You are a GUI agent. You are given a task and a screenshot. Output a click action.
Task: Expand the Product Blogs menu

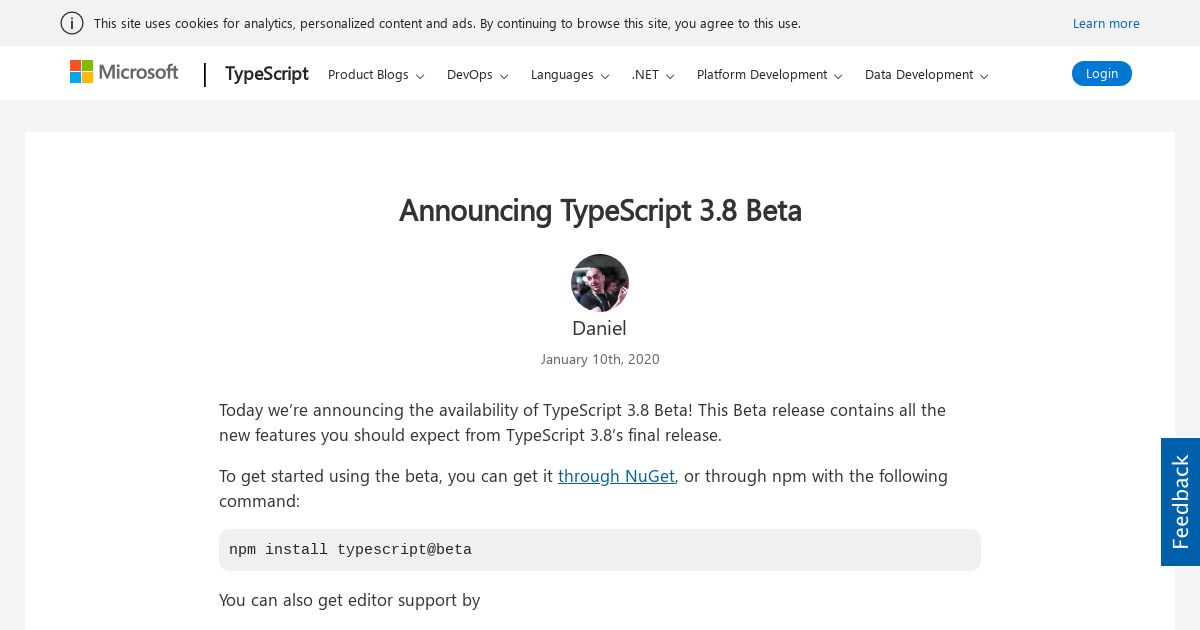(x=376, y=75)
